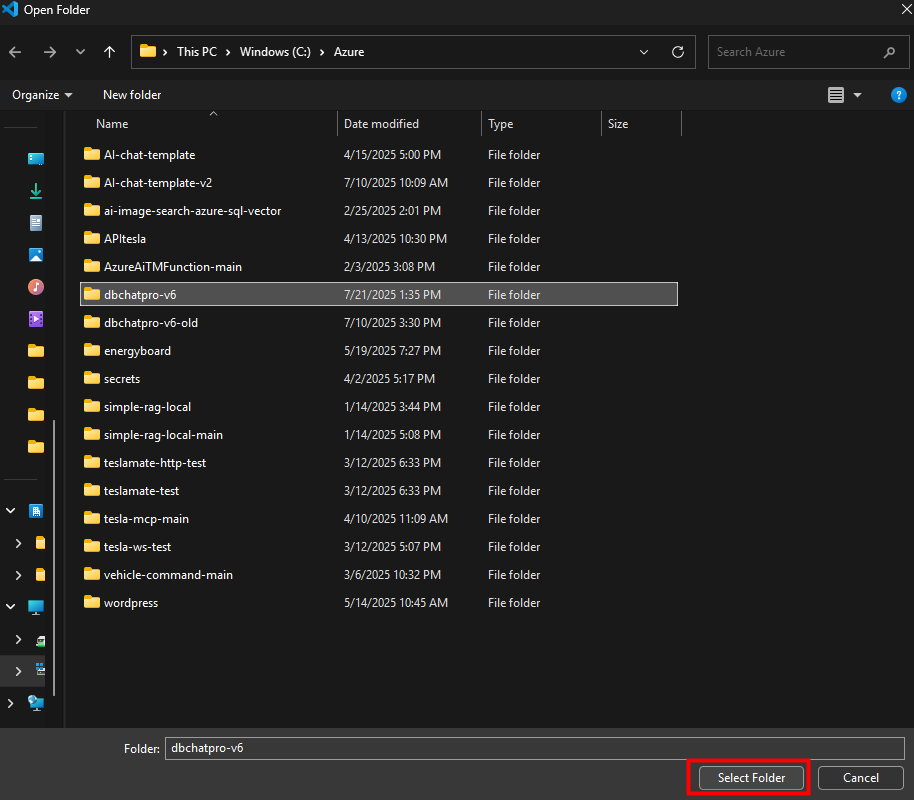
Task: Select blue building icon in navigation pane
Action: pyautogui.click(x=36, y=511)
